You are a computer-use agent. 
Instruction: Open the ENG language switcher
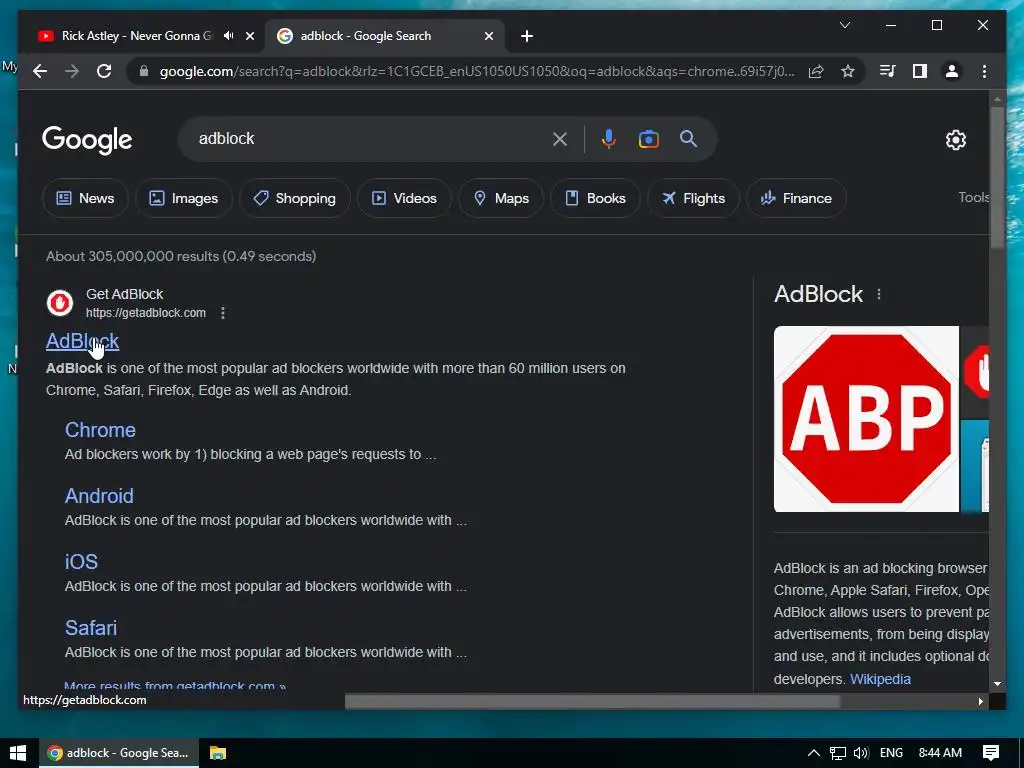(891, 753)
